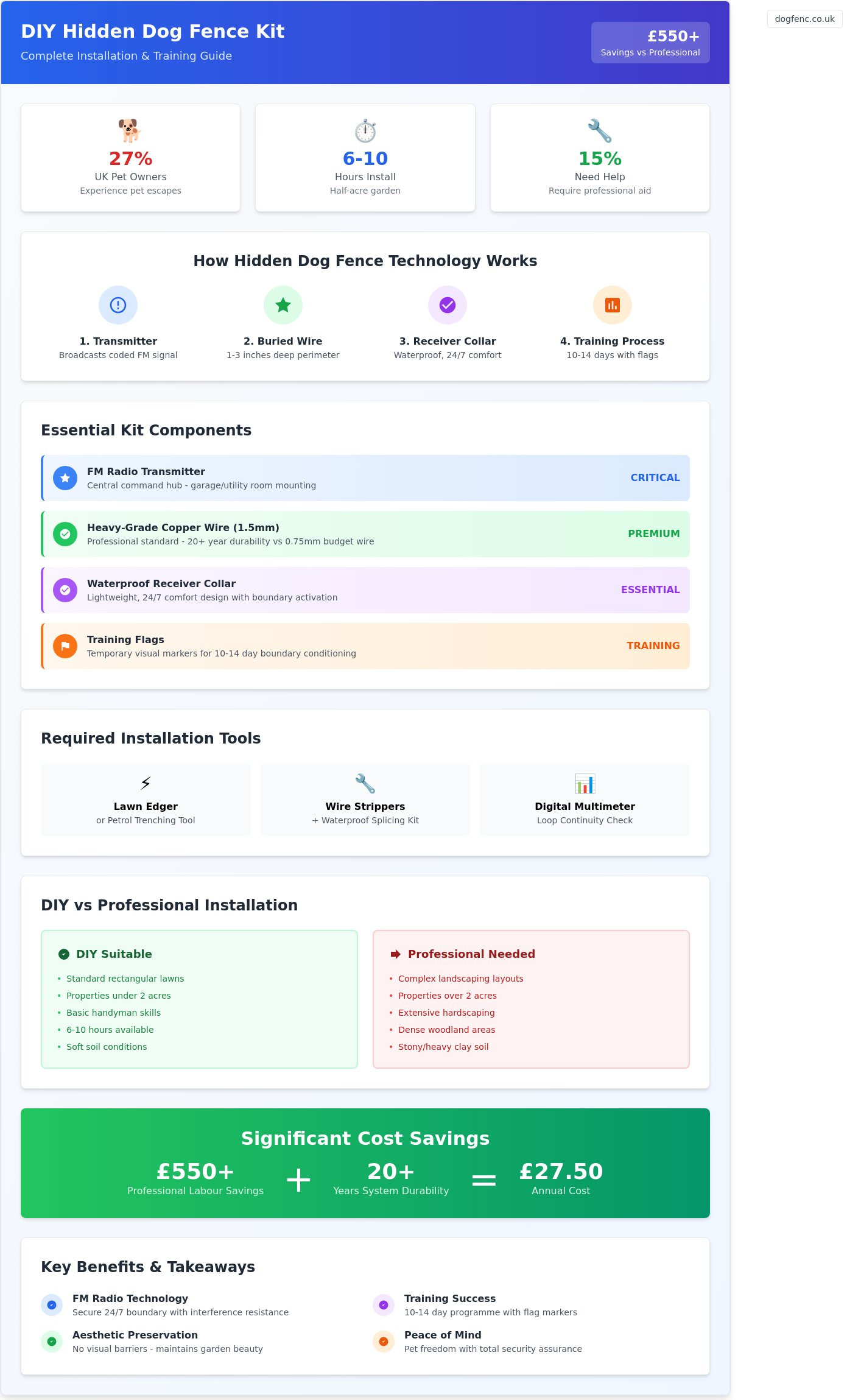
Task: Click the dogfenc.co.uk link
Action: pyautogui.click(x=804, y=19)
